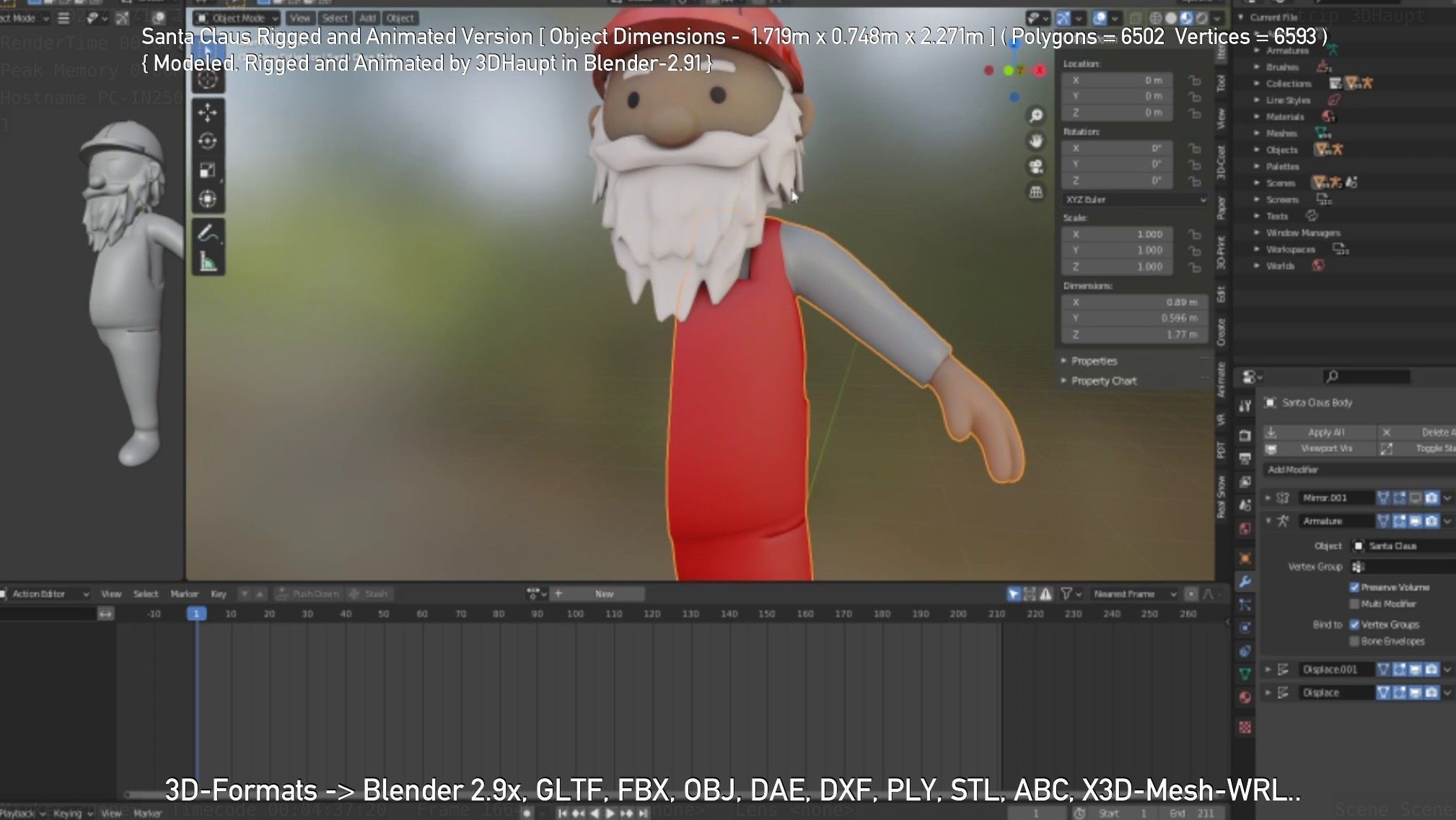This screenshot has height=820, width=1456.
Task: Open View menu in 3D viewport header
Action: tap(300, 18)
